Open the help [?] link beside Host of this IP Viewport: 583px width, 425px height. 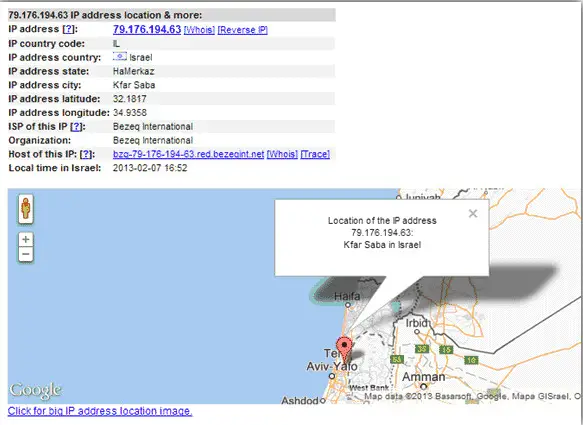(86, 154)
